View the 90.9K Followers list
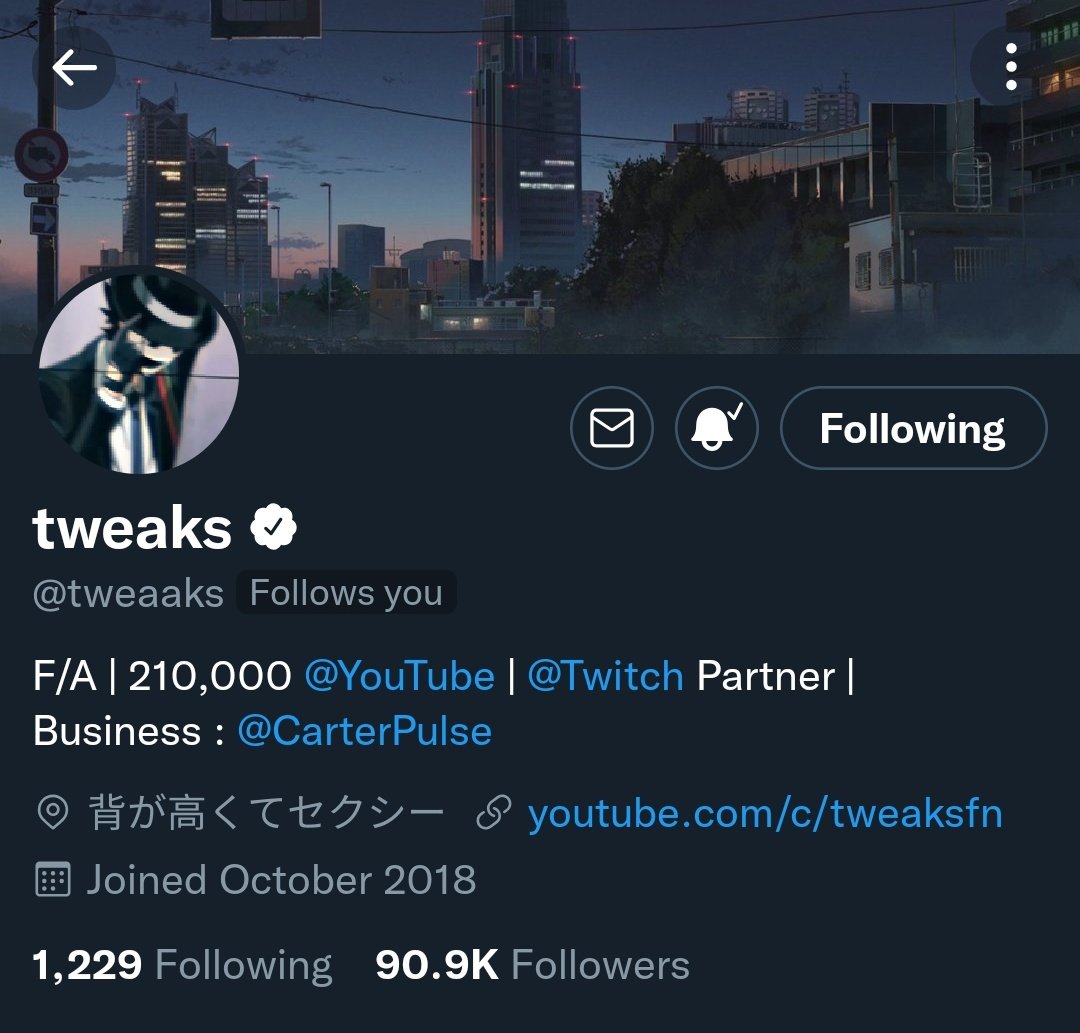1080x1033 pixels. pyautogui.click(x=532, y=965)
